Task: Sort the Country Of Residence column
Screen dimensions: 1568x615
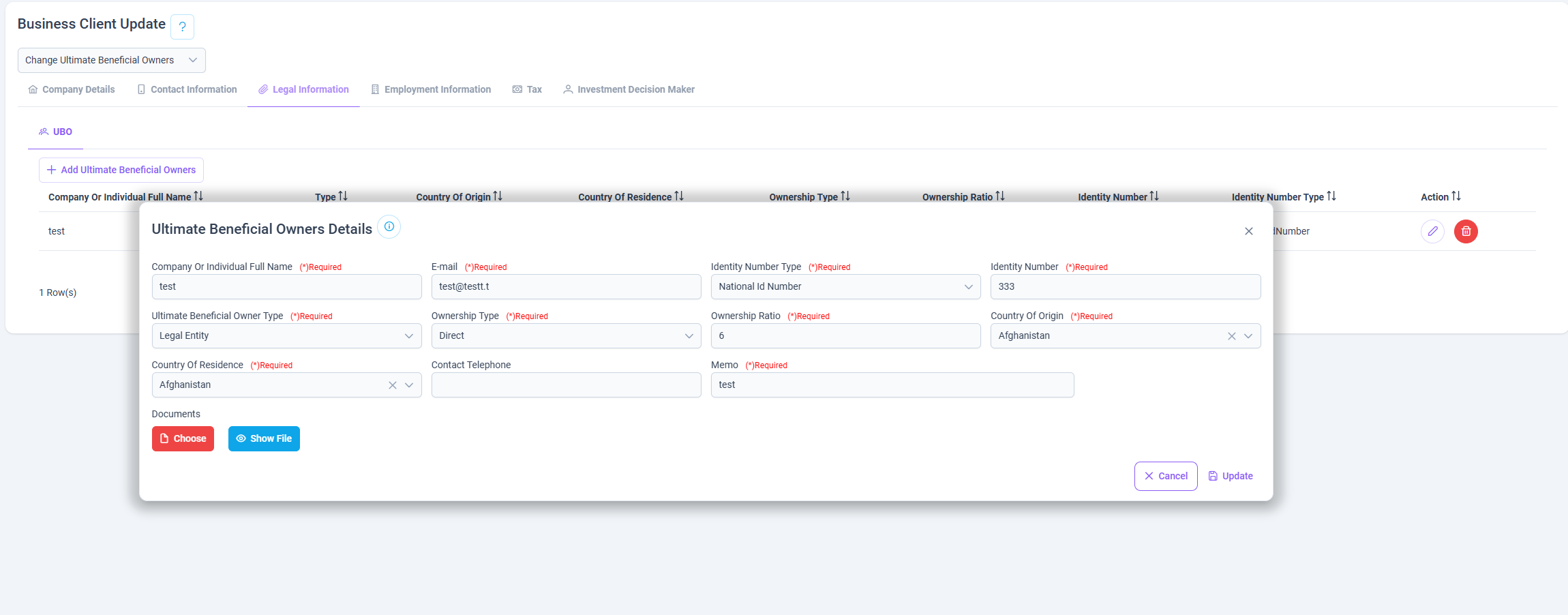Action: pyautogui.click(x=679, y=196)
